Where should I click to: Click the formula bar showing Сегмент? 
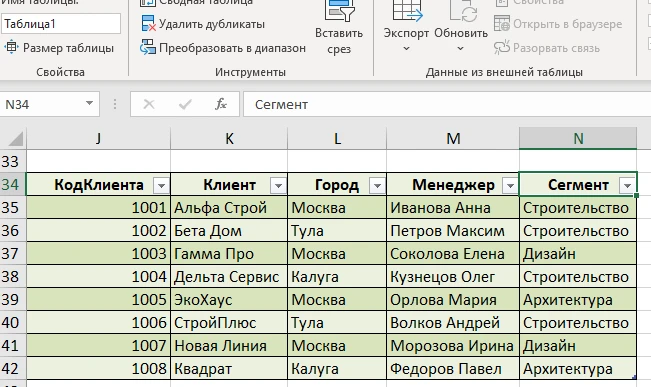click(x=447, y=104)
